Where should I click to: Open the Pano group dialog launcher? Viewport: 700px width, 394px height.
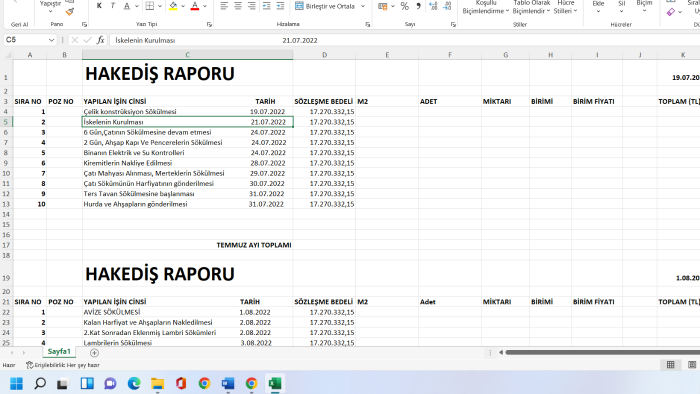84,25
